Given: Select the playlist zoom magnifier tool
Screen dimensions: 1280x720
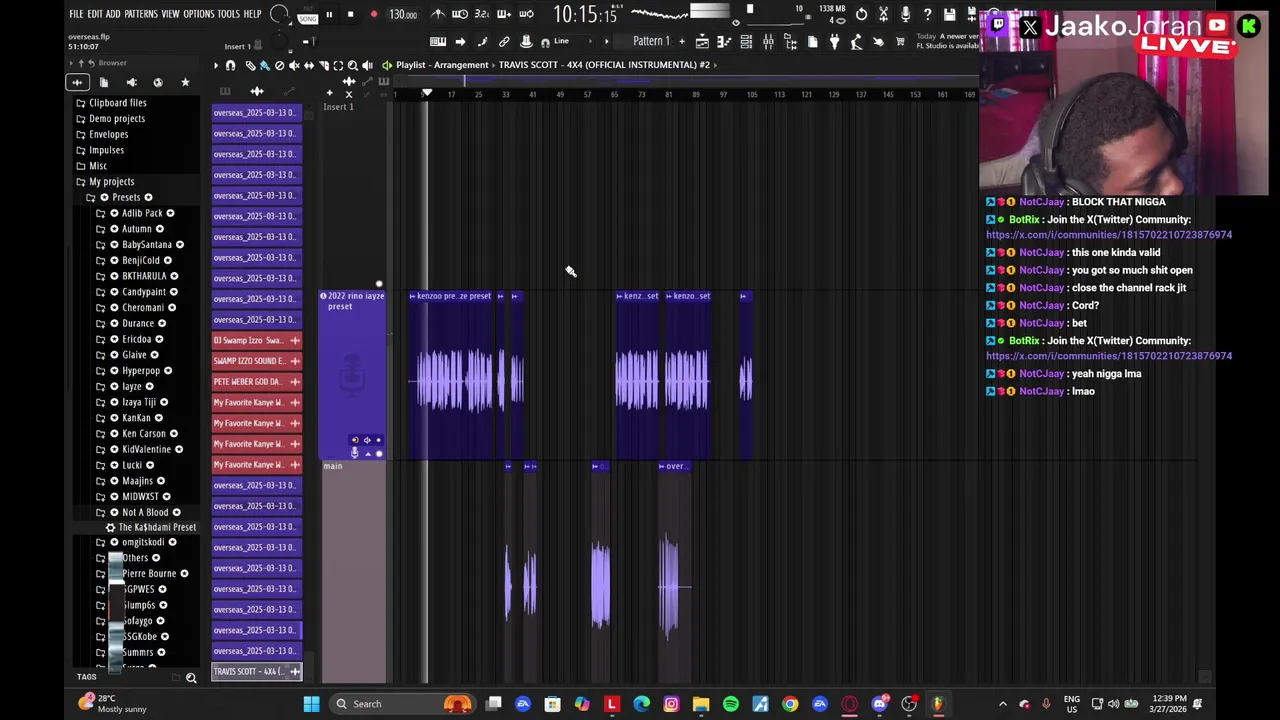Looking at the screenshot, I should 352,65.
